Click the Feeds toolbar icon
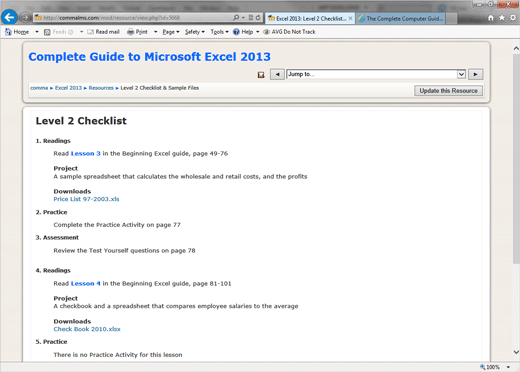 coord(47,32)
